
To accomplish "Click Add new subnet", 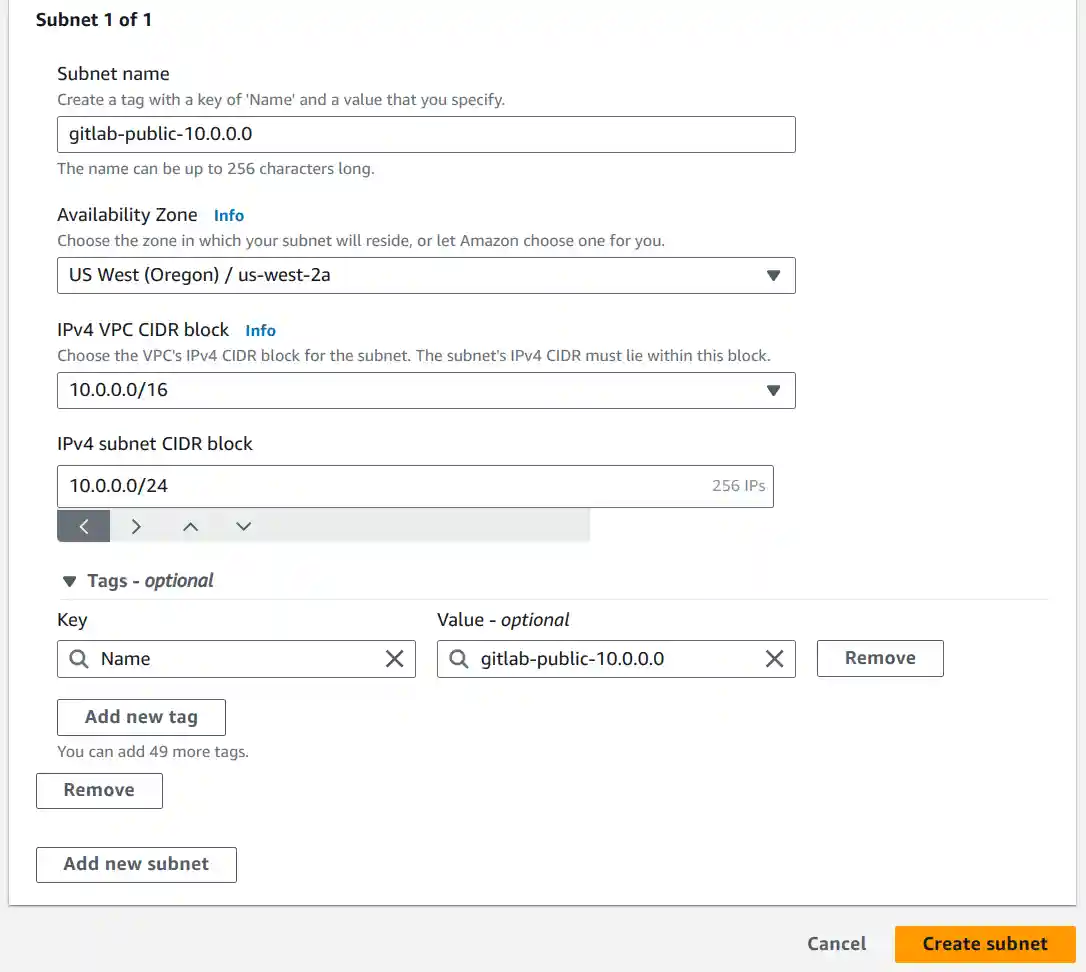I will click(136, 864).
